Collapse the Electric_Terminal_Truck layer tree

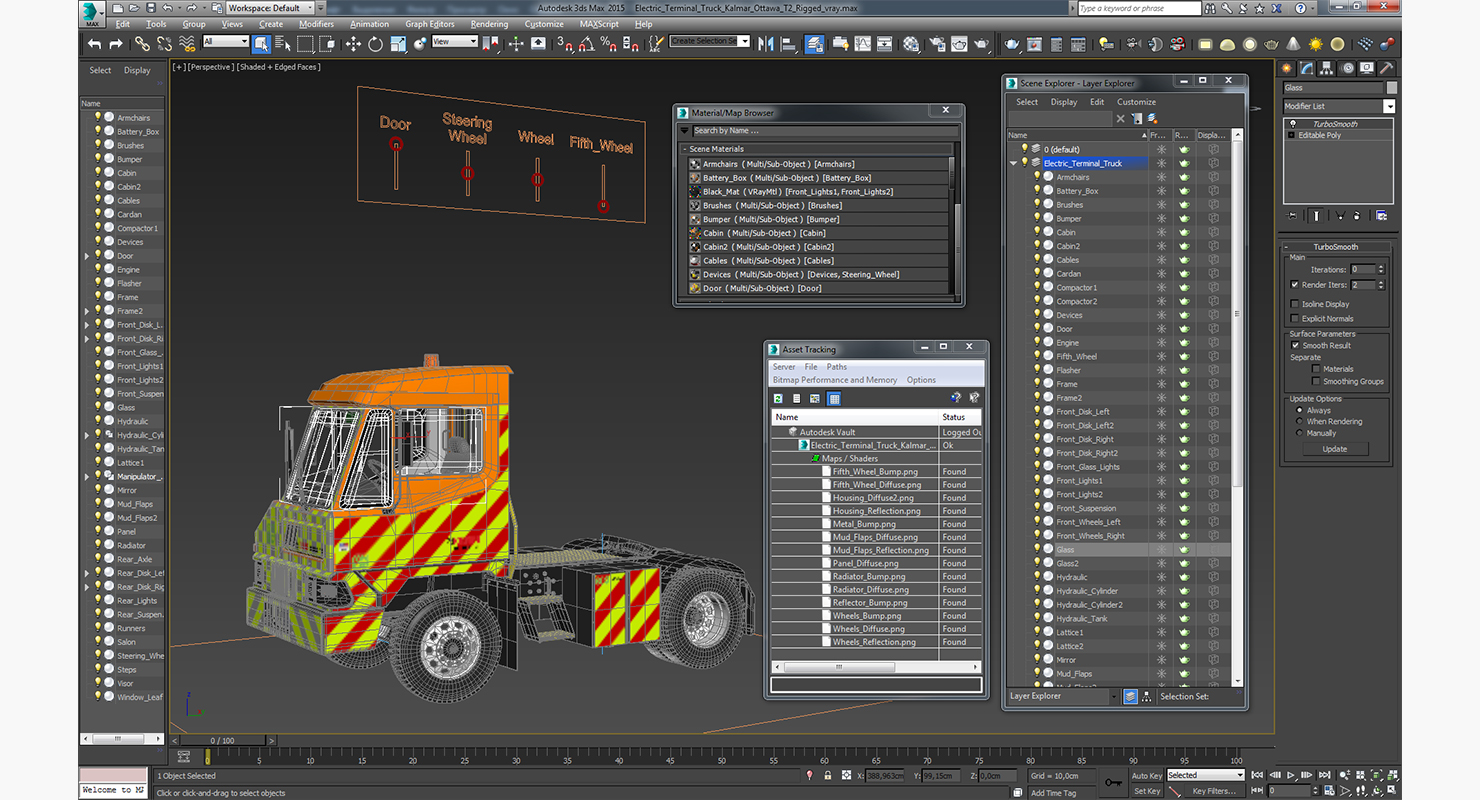click(x=1013, y=163)
